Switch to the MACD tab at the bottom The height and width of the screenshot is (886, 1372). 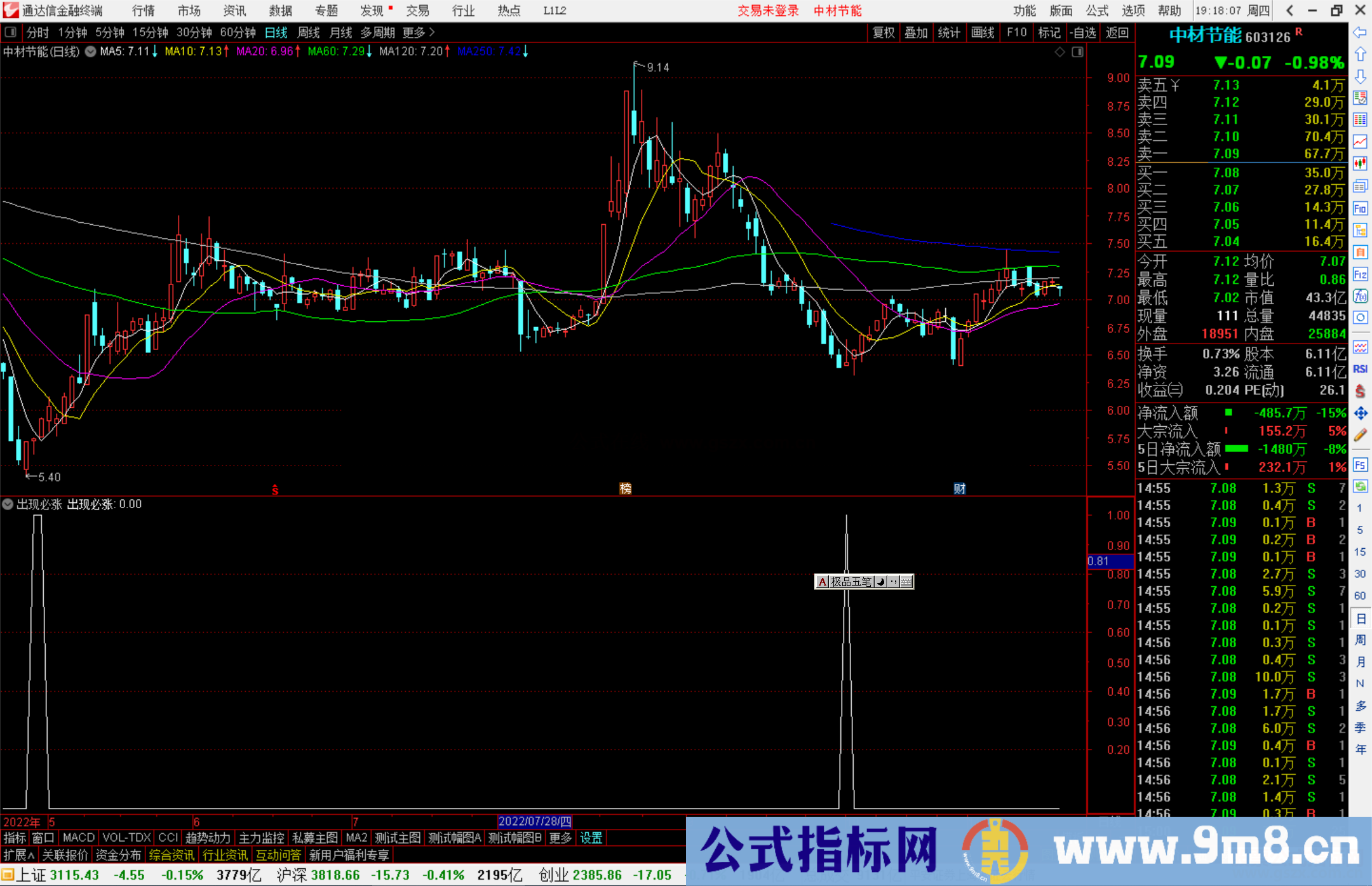tap(78, 838)
